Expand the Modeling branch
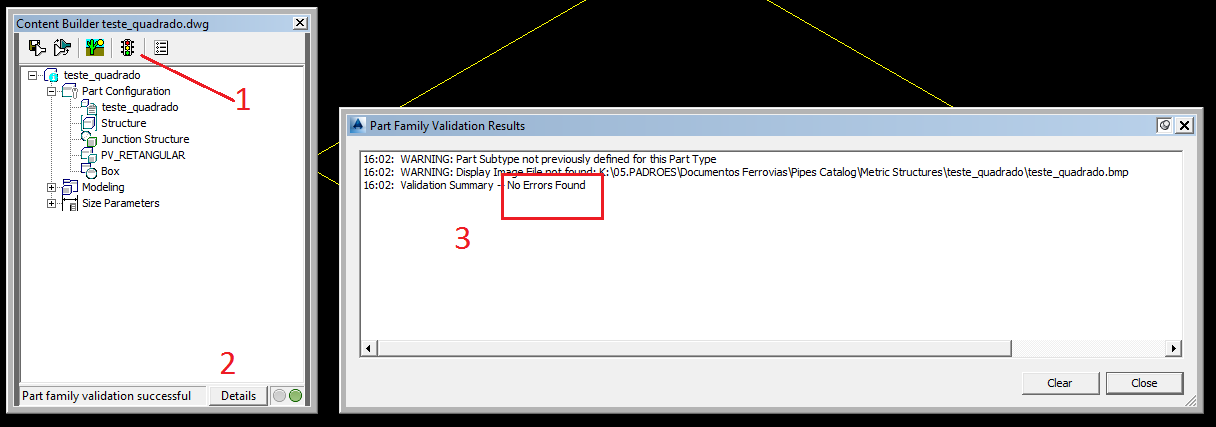1216x427 pixels. coord(51,187)
